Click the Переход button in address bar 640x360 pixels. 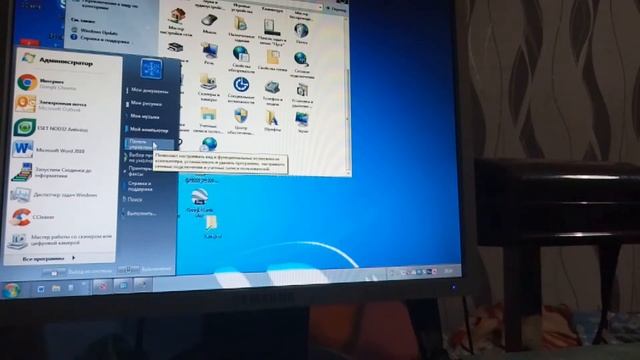pos(336,9)
